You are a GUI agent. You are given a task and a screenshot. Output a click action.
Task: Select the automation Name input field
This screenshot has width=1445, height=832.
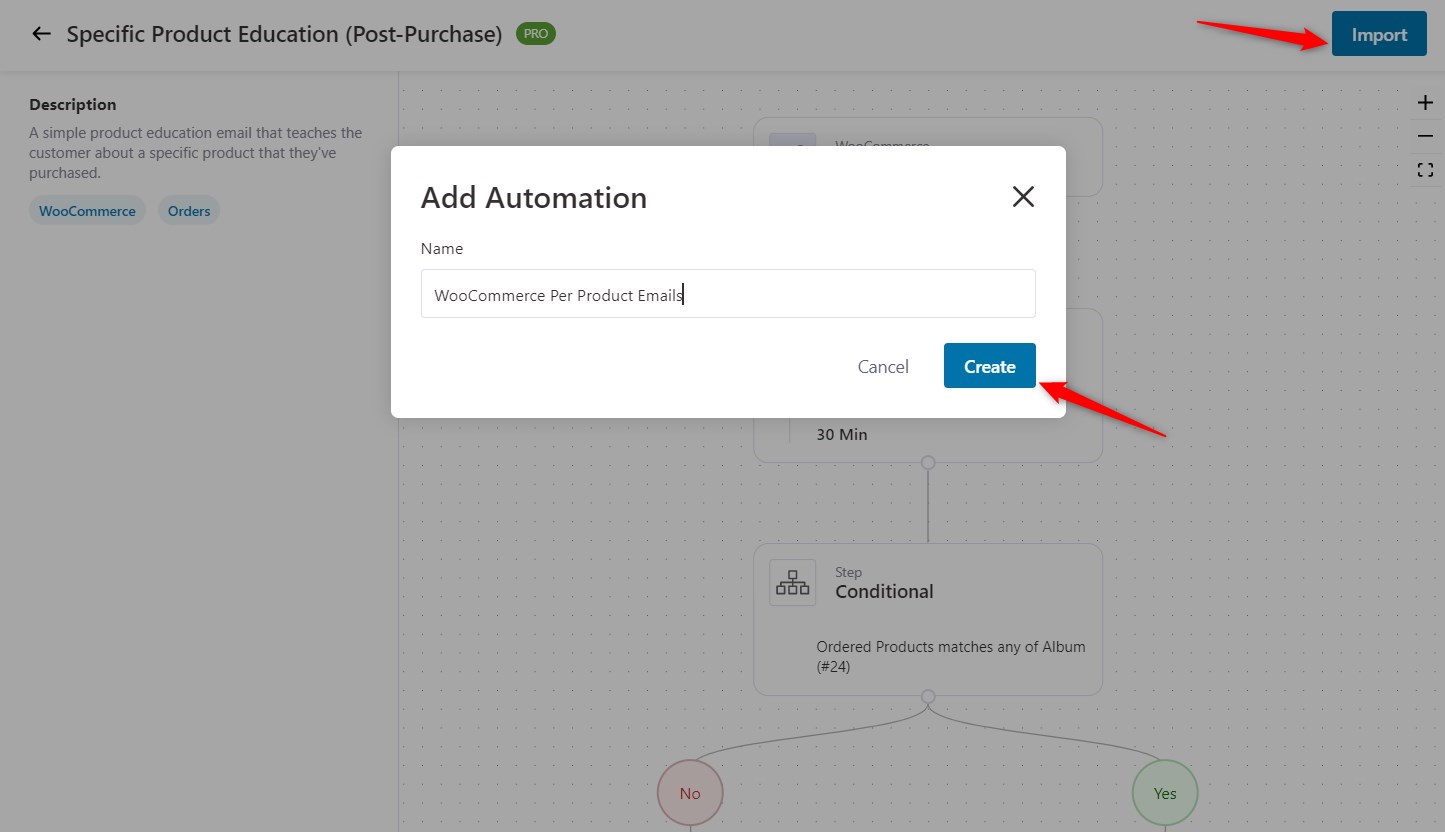(727, 293)
